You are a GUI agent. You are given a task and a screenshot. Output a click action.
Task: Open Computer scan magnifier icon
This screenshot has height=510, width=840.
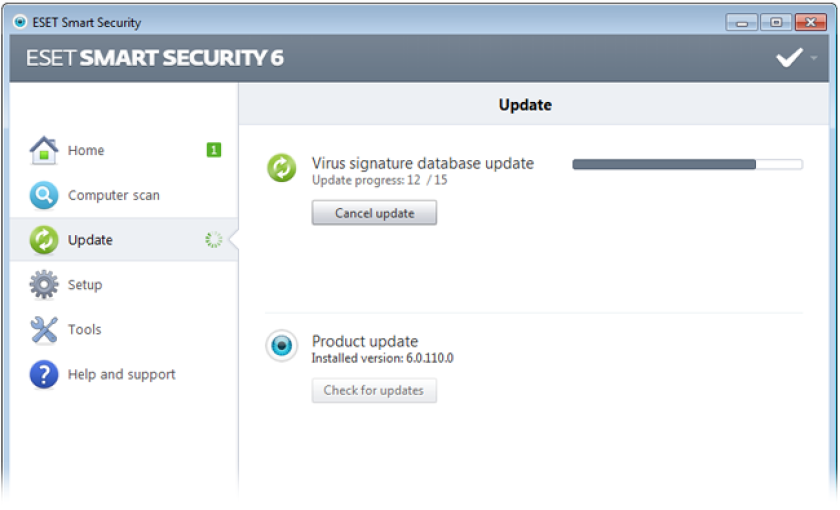(44, 195)
